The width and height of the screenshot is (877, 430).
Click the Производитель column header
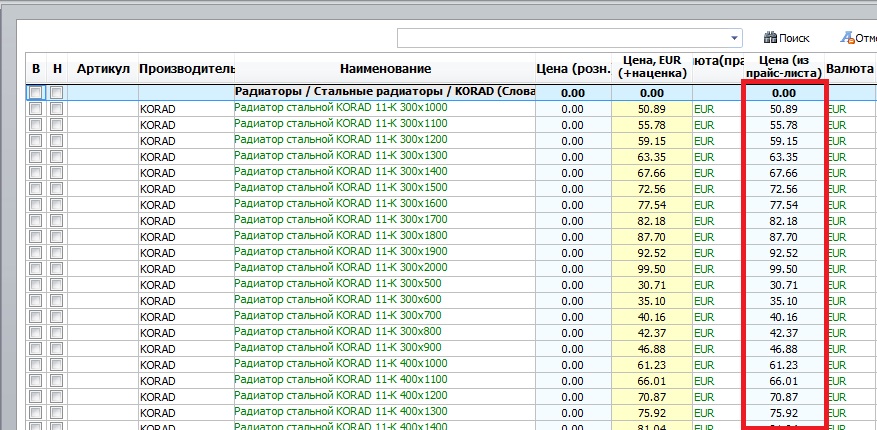click(x=186, y=69)
